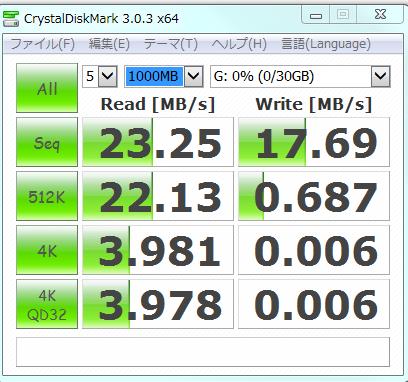Click the Seq read value 23.25
408x382 pixels.
point(158,142)
